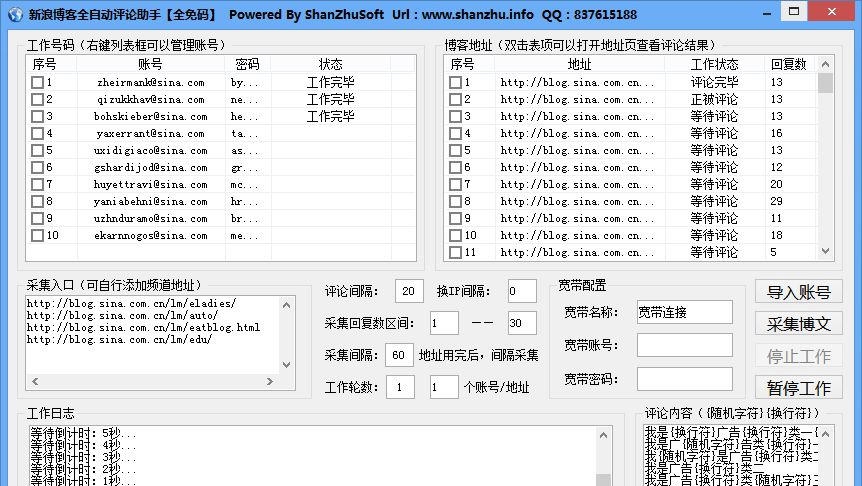Screen dimensions: 862x486
Task: Click scroll-up arrow of 工作日志 log
Action: click(603, 435)
